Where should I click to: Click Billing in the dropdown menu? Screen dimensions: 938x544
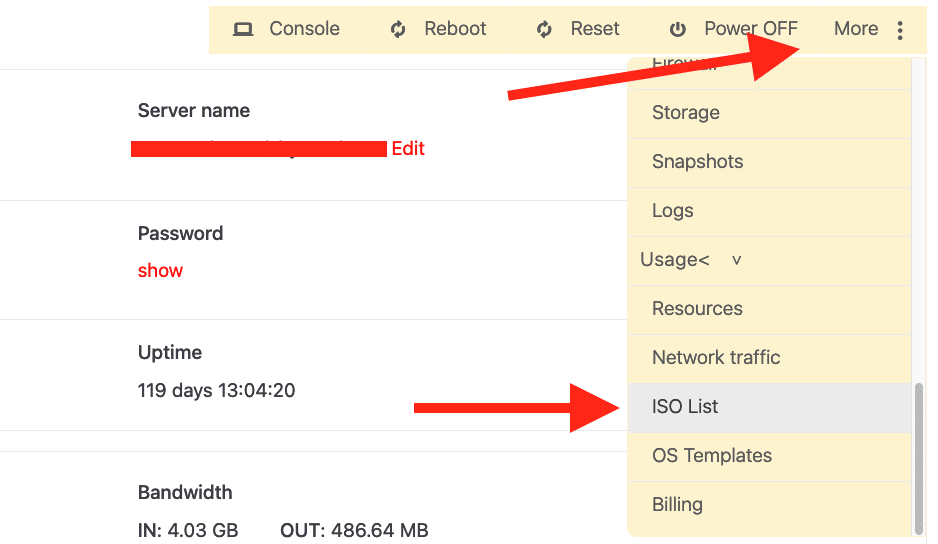tap(677, 504)
